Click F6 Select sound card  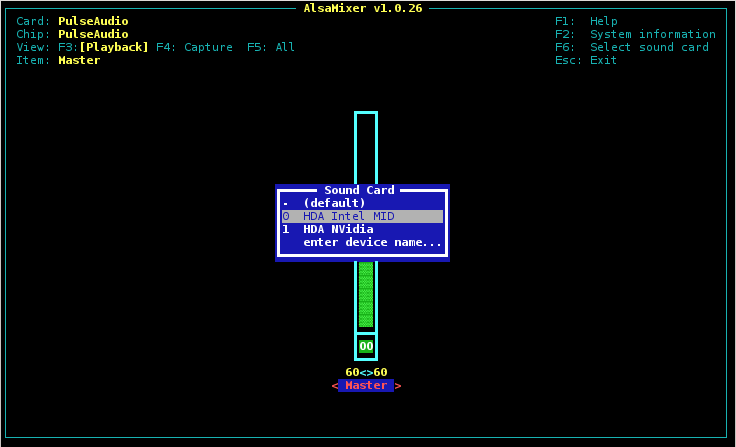pos(632,47)
